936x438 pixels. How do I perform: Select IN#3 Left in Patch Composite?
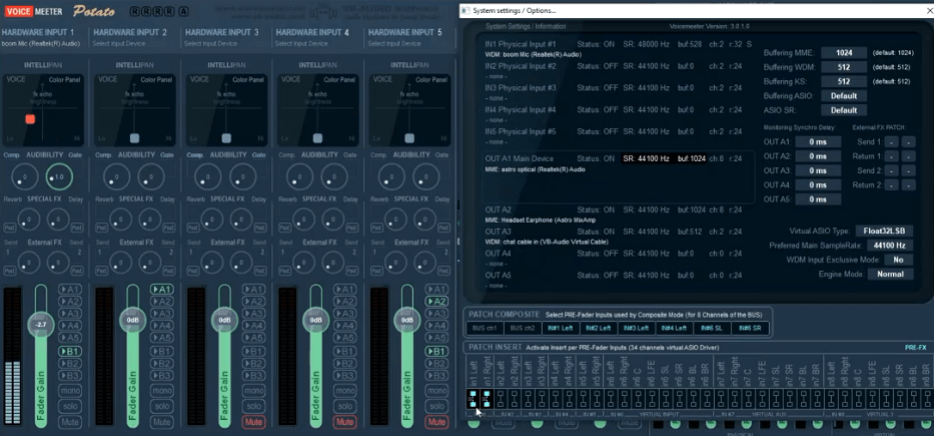coord(636,328)
